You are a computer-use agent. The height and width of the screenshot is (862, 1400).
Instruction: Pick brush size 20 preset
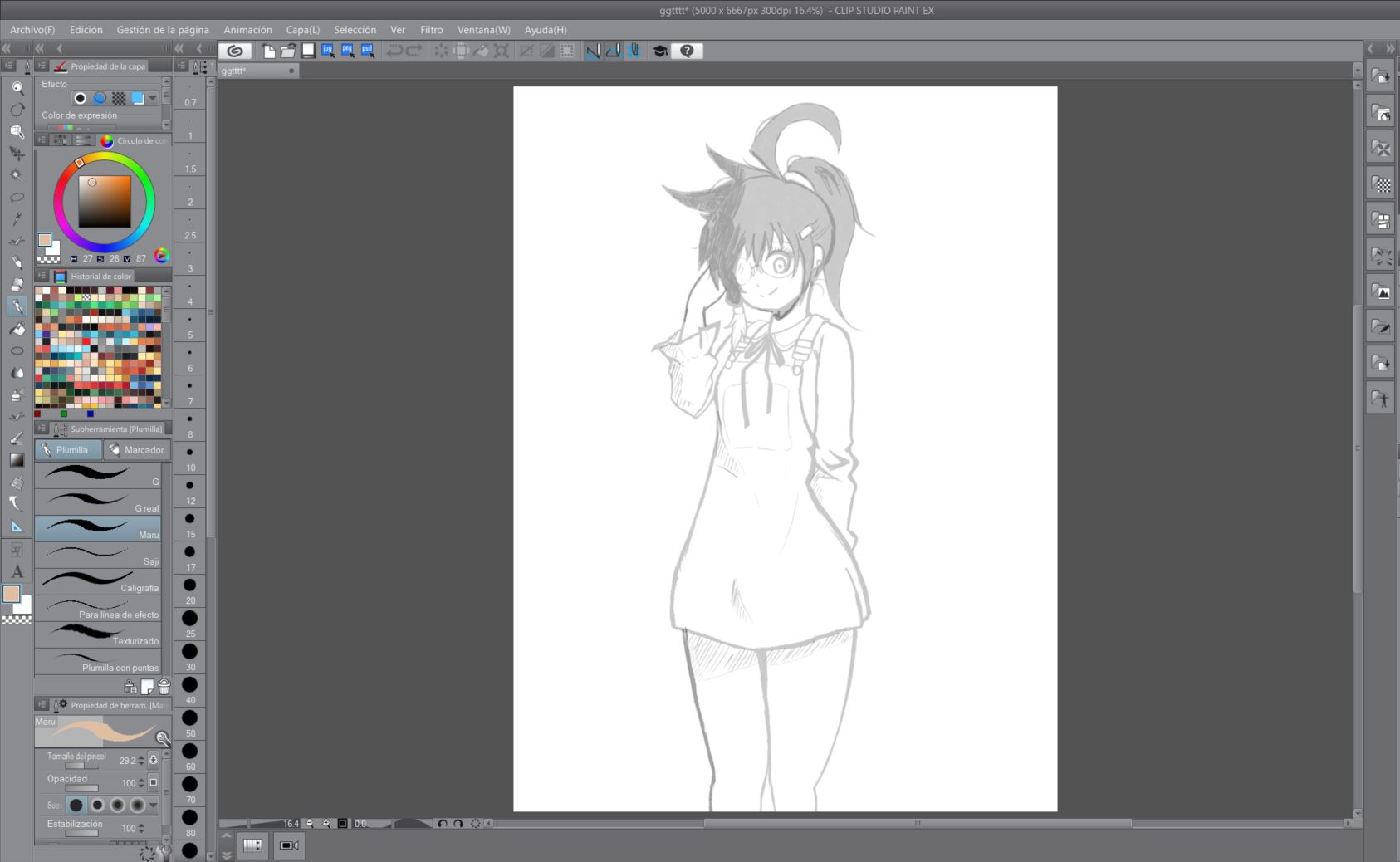pyautogui.click(x=190, y=590)
